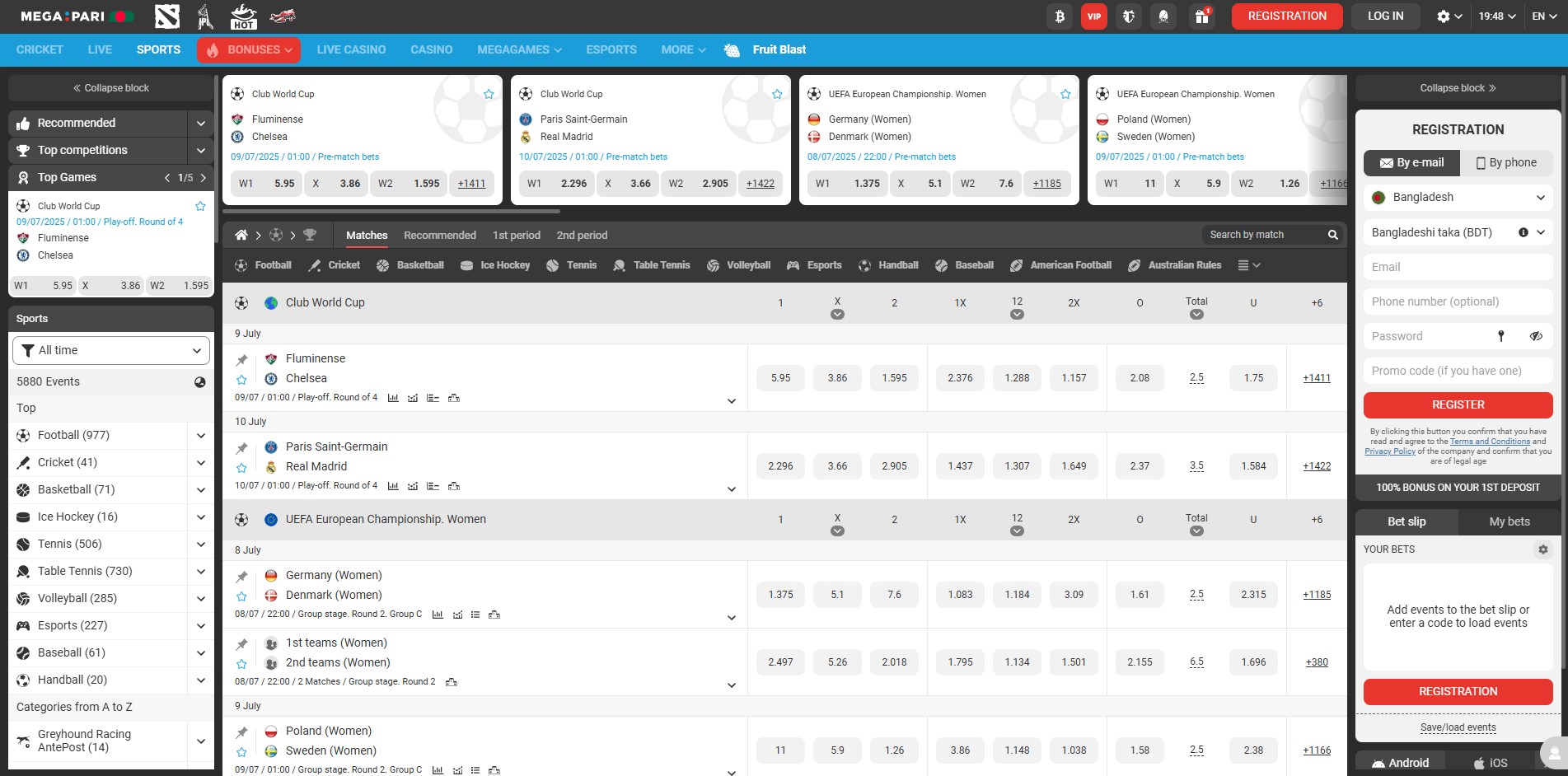
Task: Open the Bangladesh country dropdown
Action: click(x=1458, y=198)
